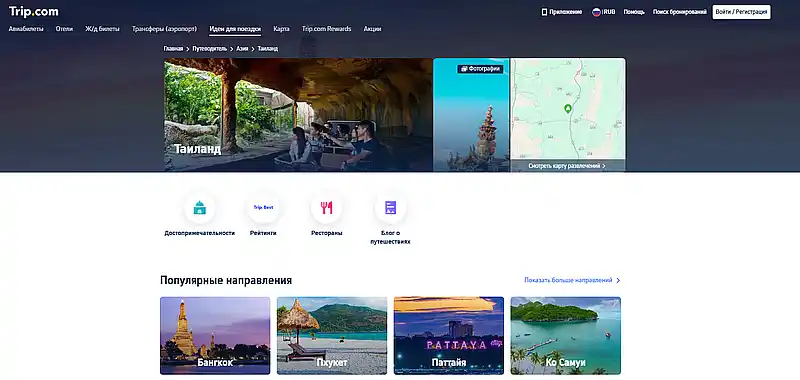Click Главная breadcrumb link
Image resolution: width=800 pixels, height=380 pixels.
[x=173, y=49]
